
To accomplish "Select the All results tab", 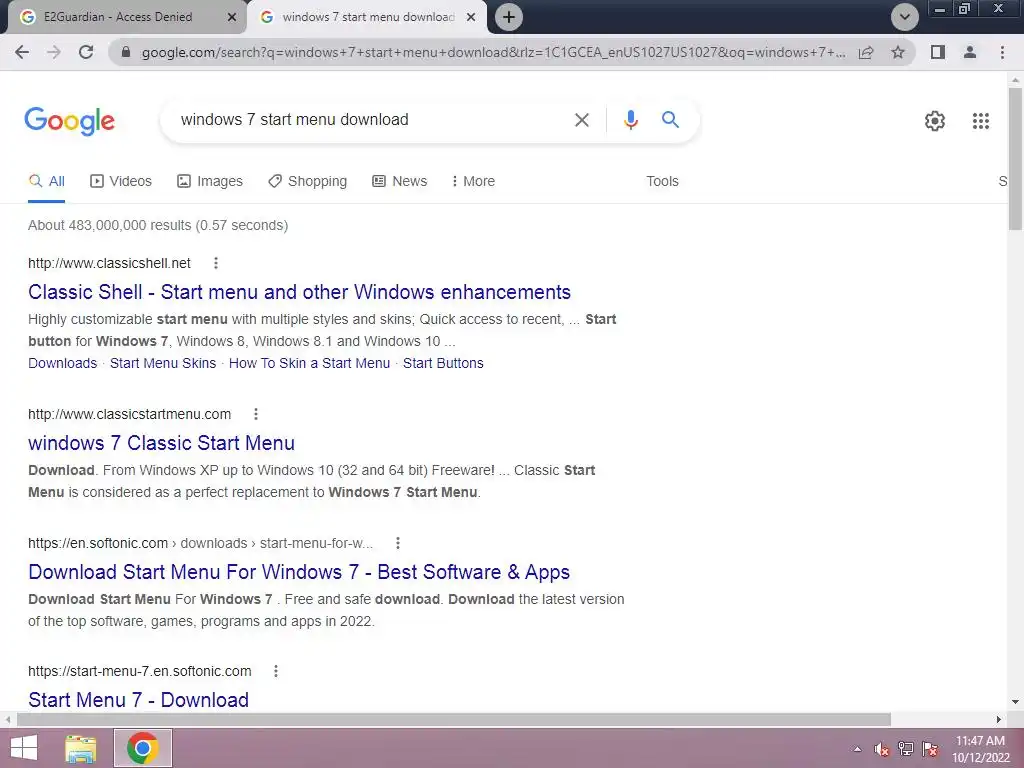I will [47, 182].
